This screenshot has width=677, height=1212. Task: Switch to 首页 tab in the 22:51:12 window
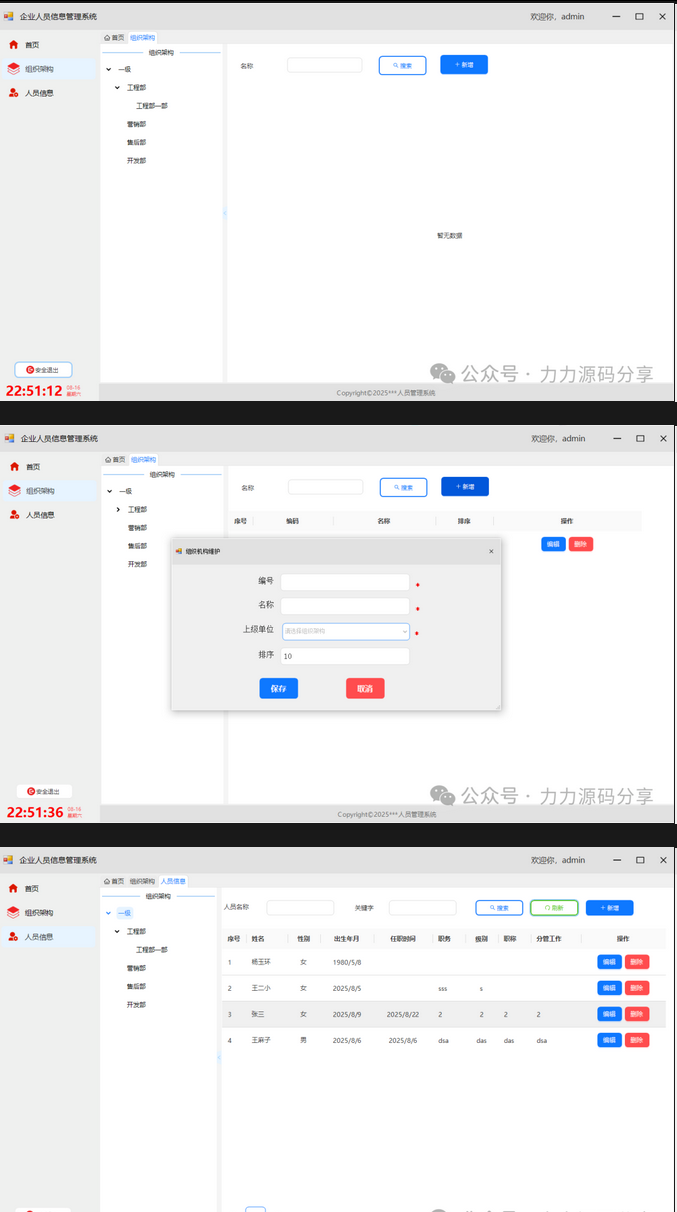pyautogui.click(x=115, y=38)
